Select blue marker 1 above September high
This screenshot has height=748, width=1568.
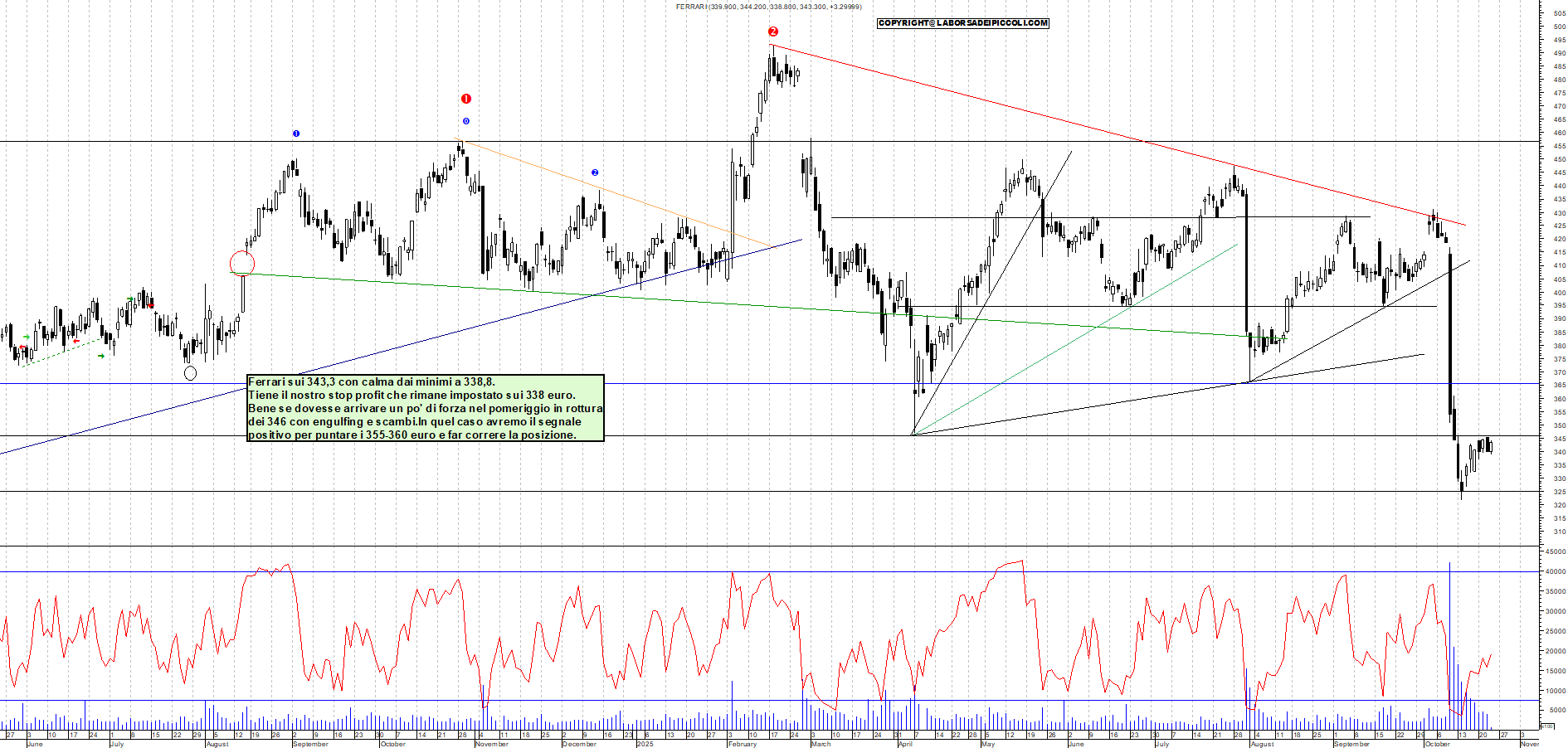296,134
